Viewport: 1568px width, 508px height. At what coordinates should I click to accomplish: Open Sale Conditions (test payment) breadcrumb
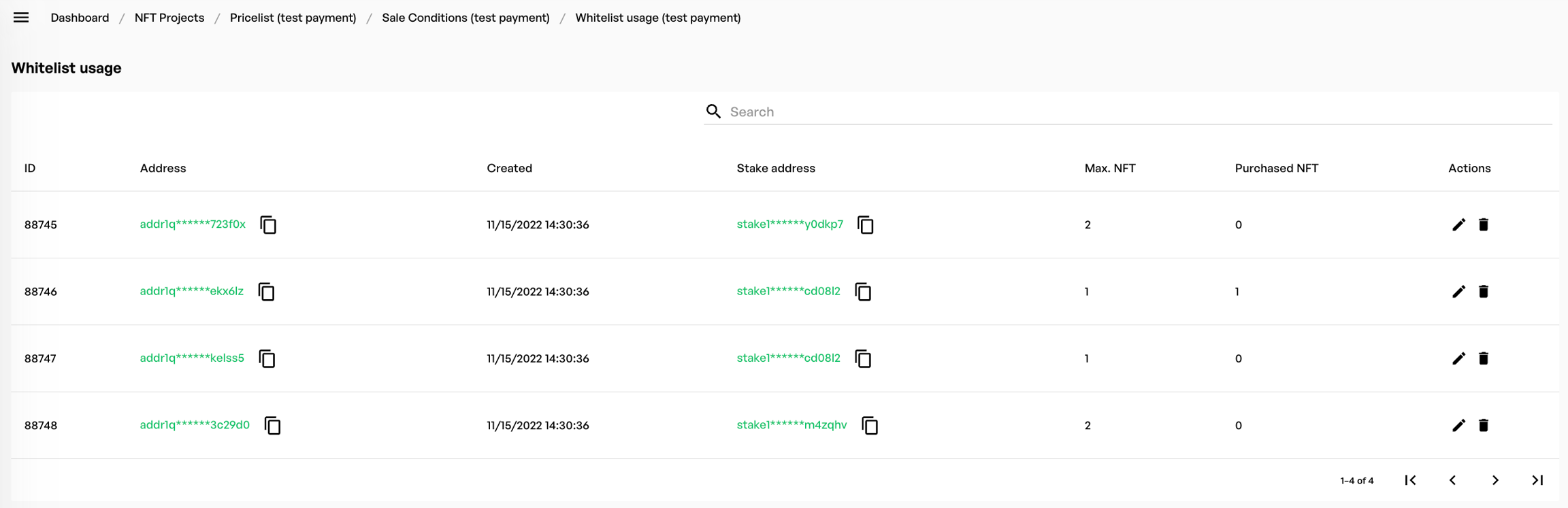tap(465, 18)
